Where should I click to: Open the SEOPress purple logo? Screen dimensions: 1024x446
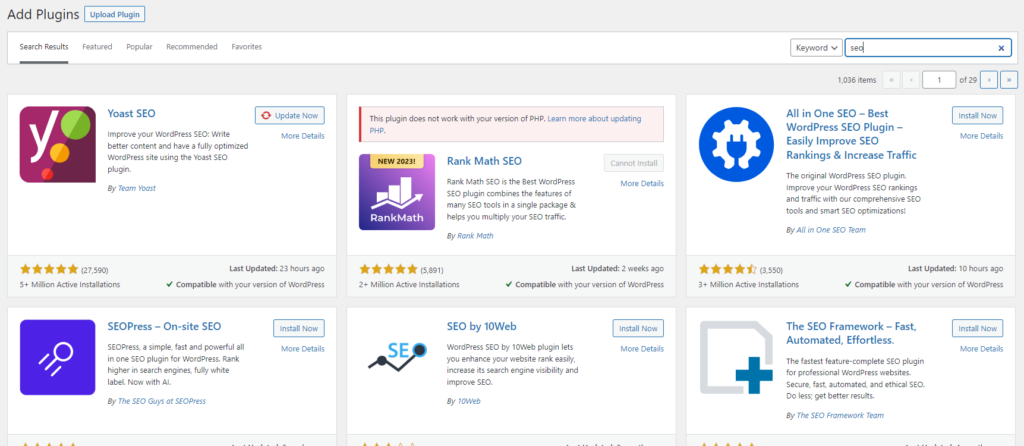pyautogui.click(x=58, y=357)
